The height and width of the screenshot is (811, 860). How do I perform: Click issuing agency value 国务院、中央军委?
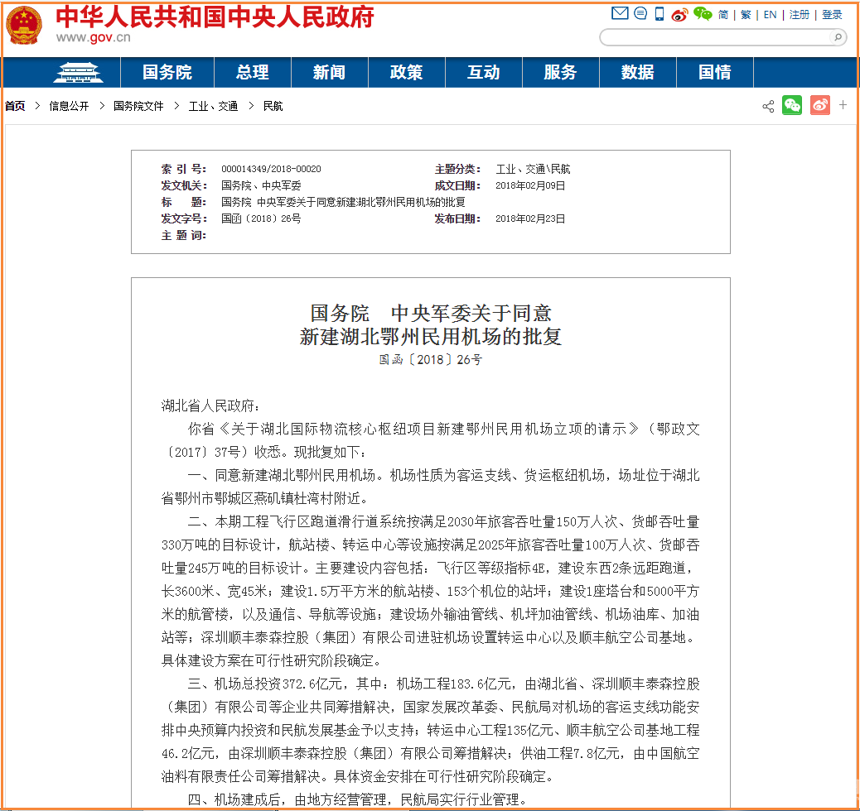tap(261, 185)
